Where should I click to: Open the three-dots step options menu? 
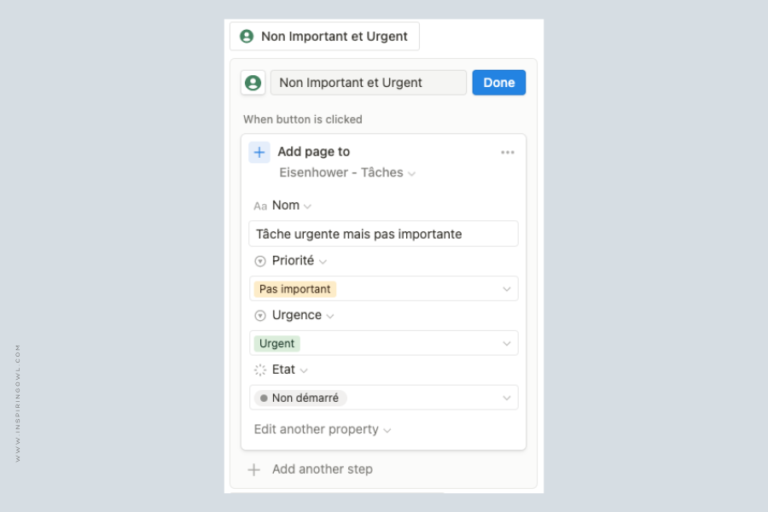(x=507, y=152)
